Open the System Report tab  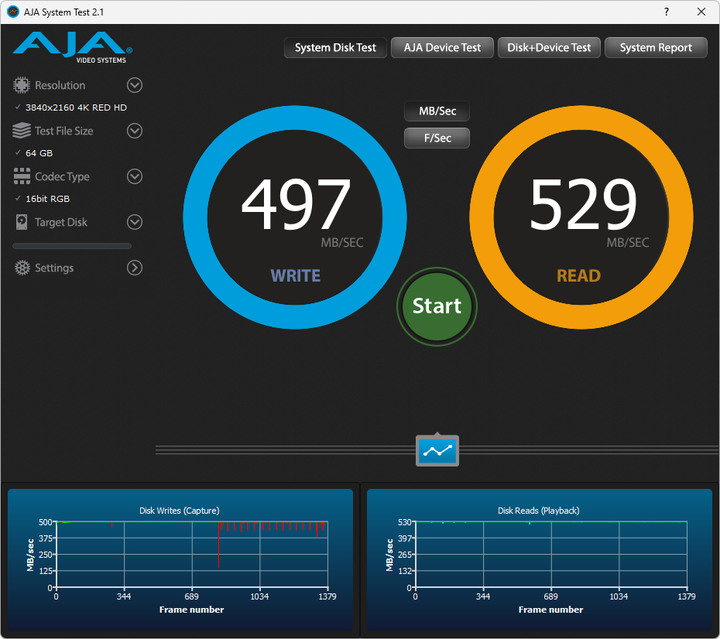pos(656,48)
